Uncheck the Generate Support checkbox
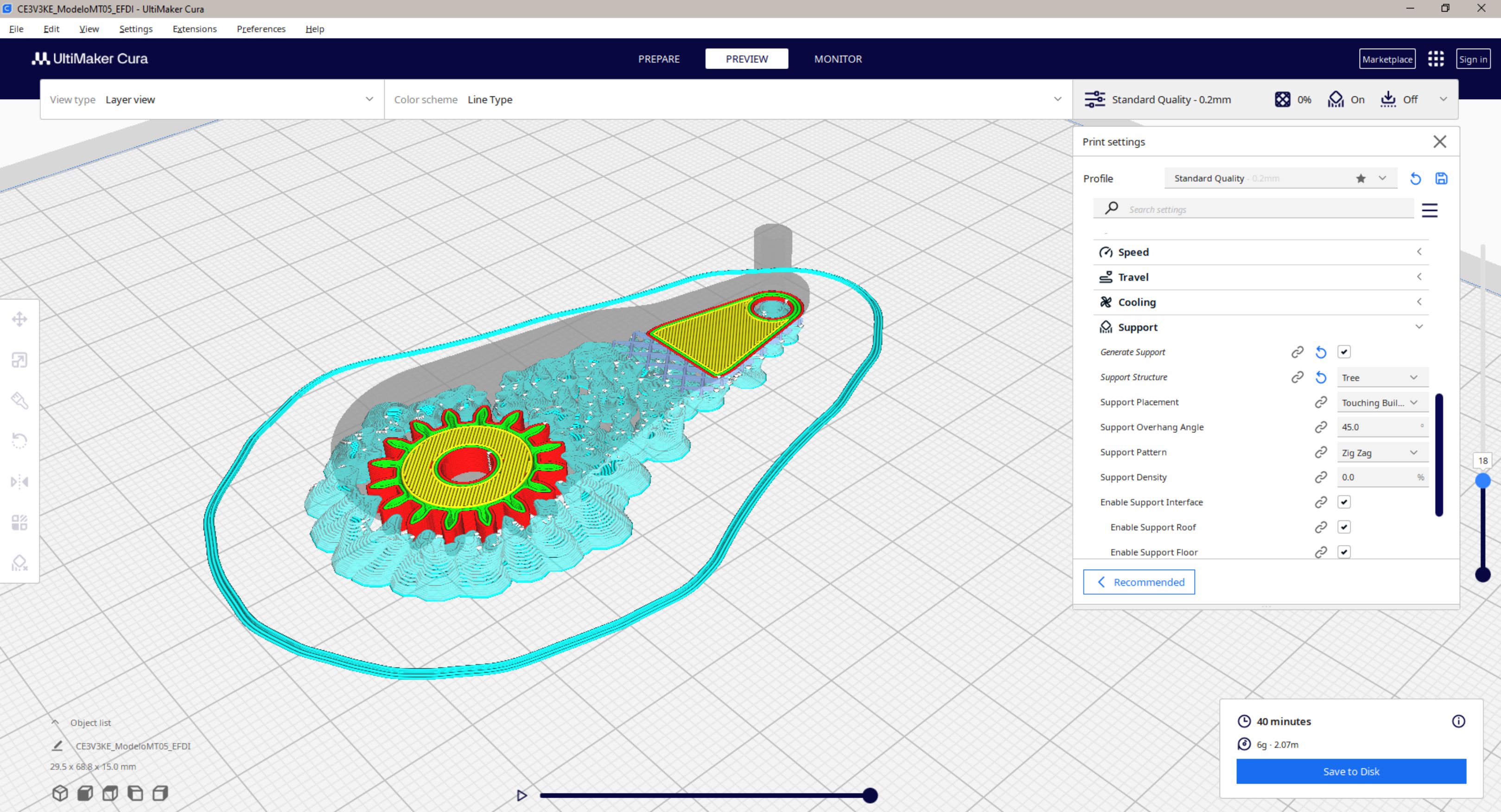The width and height of the screenshot is (1501, 812). pos(1344,352)
